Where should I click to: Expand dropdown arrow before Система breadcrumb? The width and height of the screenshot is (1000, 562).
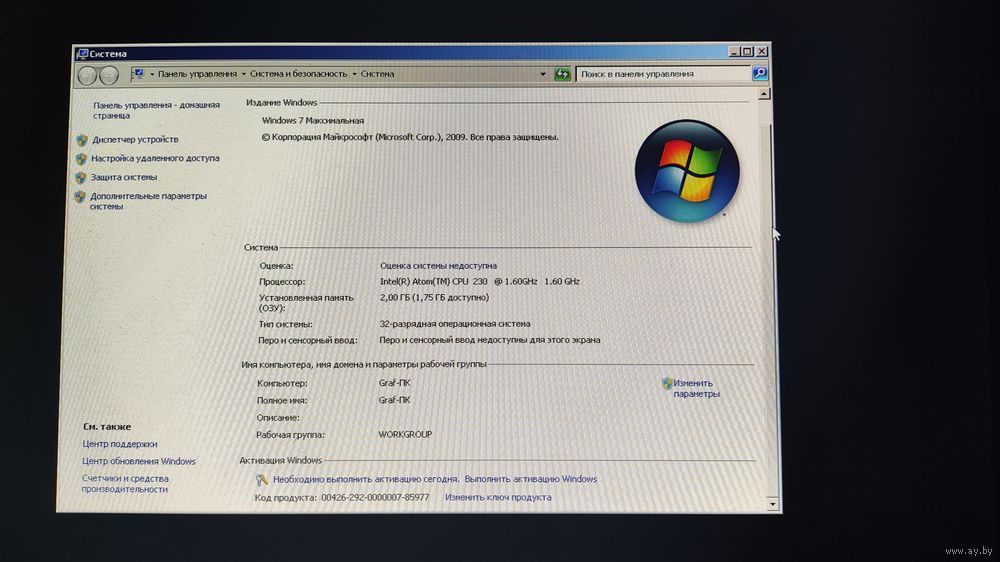click(x=355, y=75)
